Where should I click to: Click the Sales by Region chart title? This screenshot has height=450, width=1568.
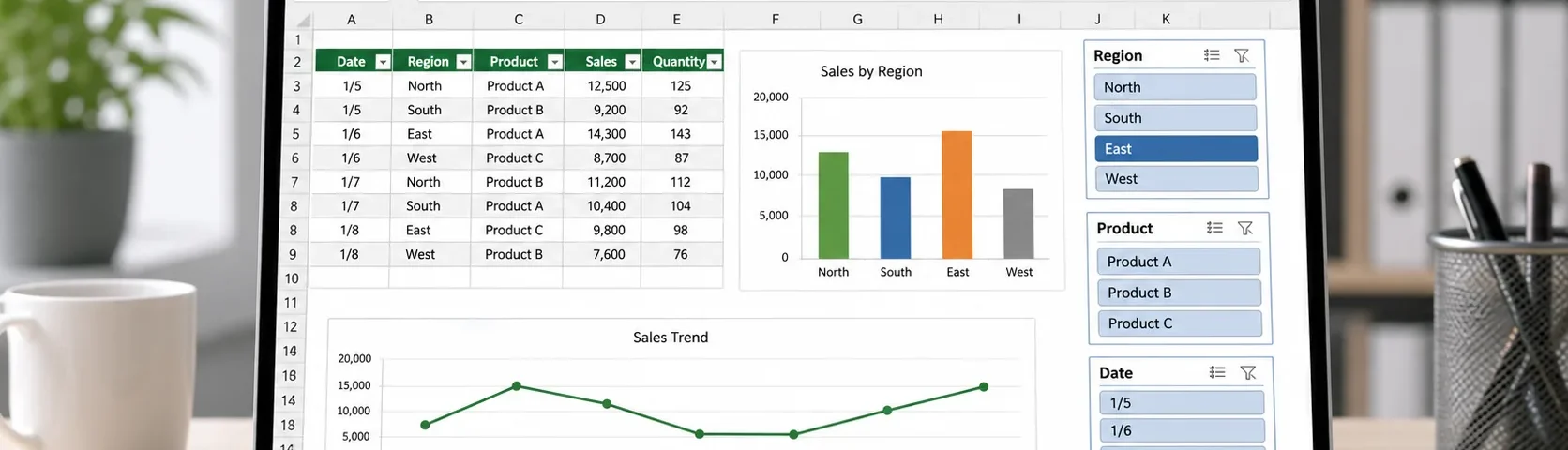tap(871, 71)
